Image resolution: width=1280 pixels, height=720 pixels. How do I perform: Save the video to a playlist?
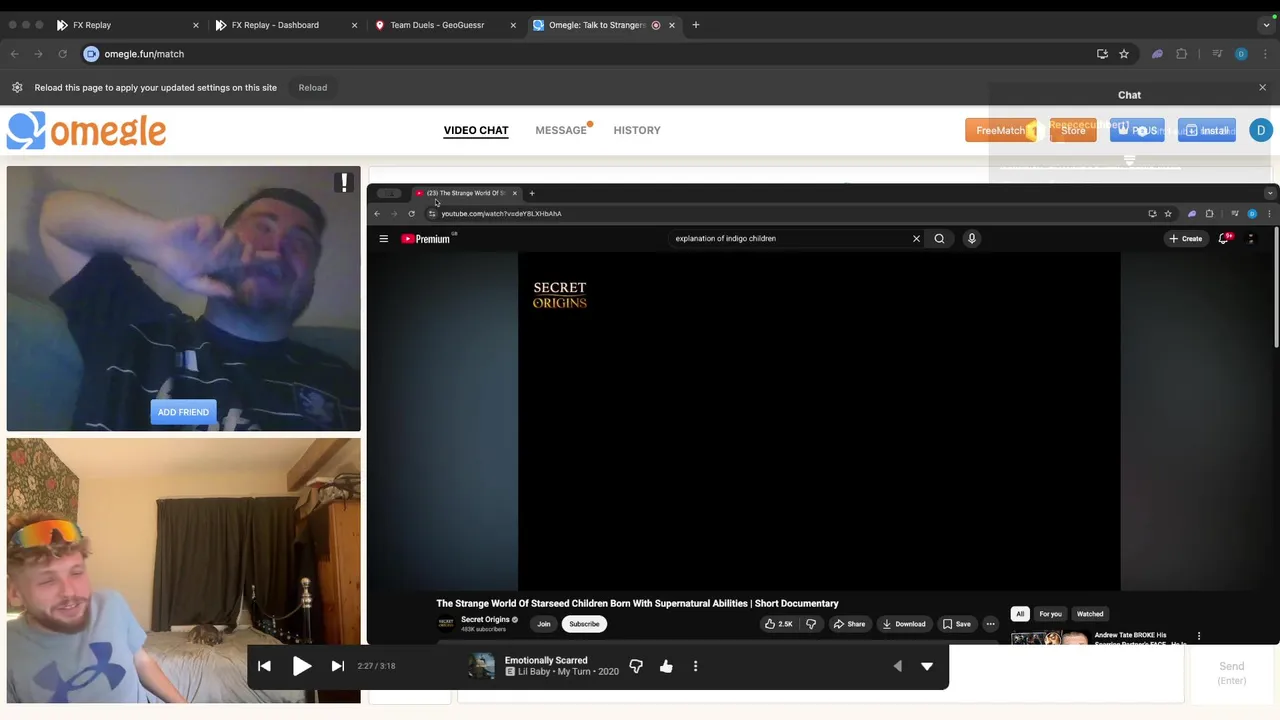coord(957,624)
